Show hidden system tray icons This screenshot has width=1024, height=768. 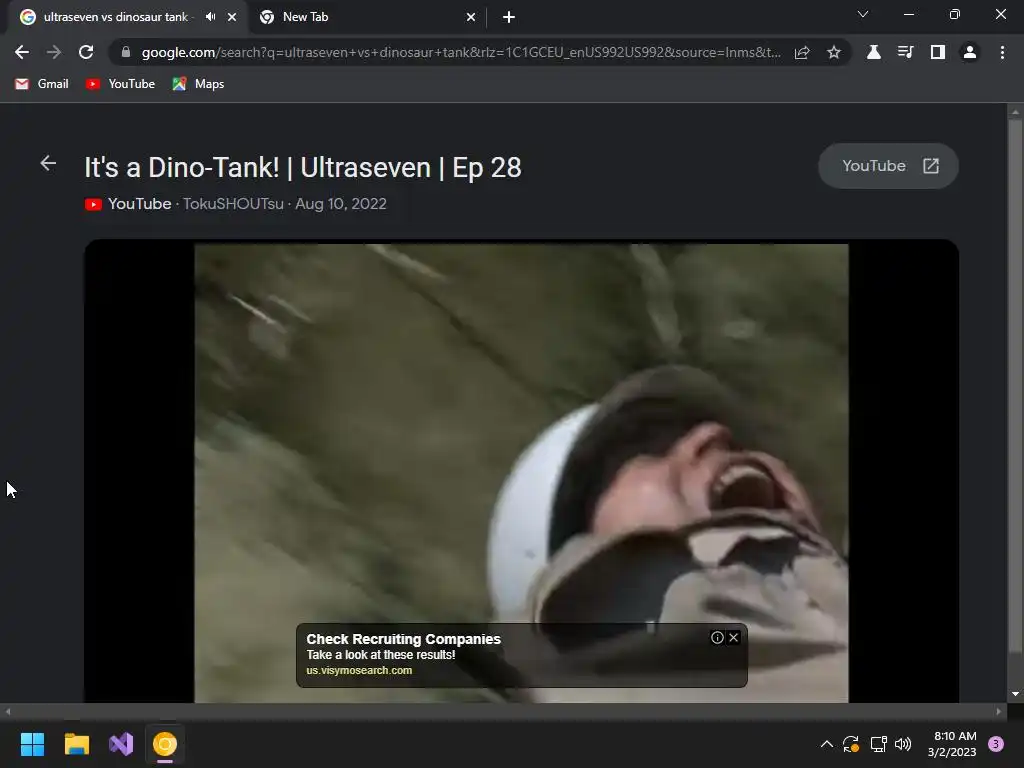(x=826, y=744)
